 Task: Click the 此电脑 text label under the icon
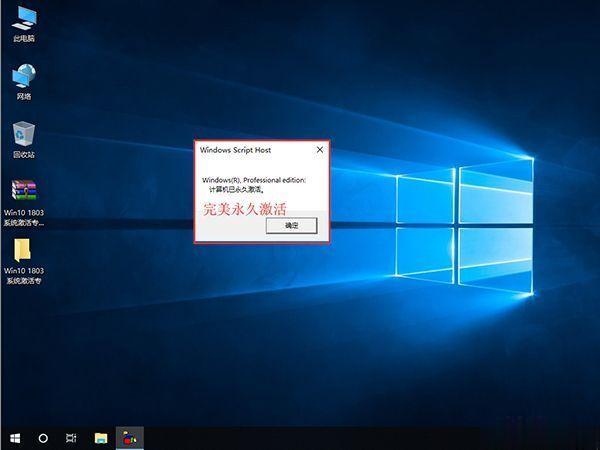[x=23, y=38]
